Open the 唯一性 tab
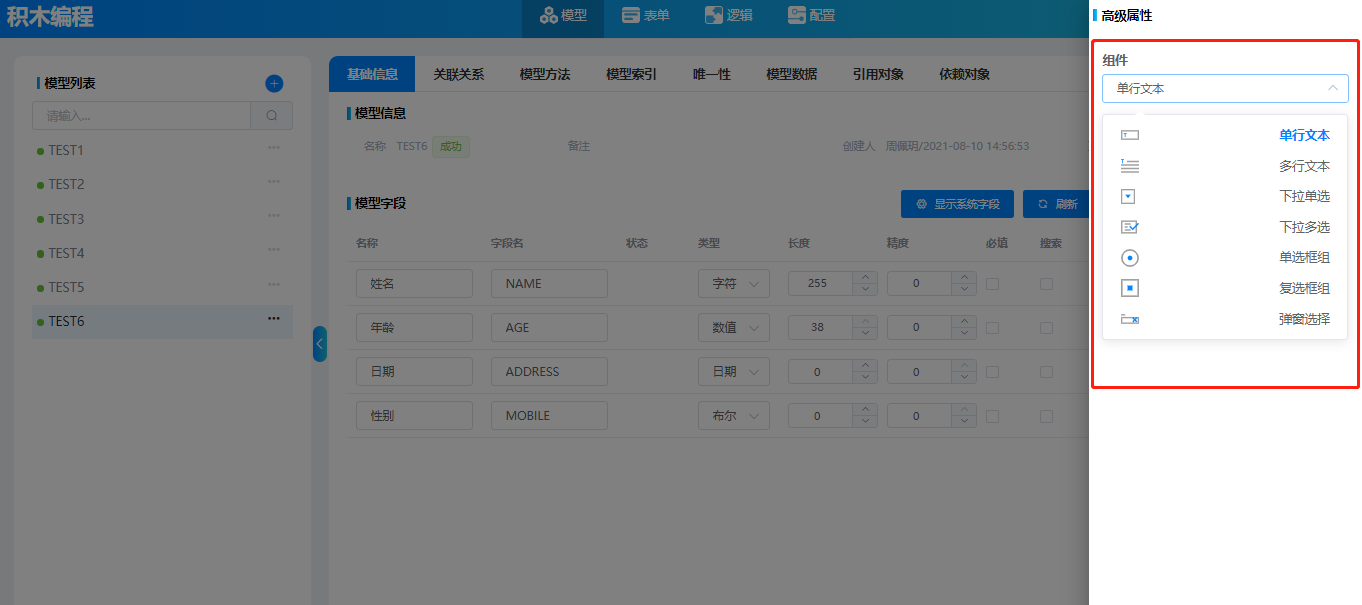The width and height of the screenshot is (1362, 605). pyautogui.click(x=712, y=74)
